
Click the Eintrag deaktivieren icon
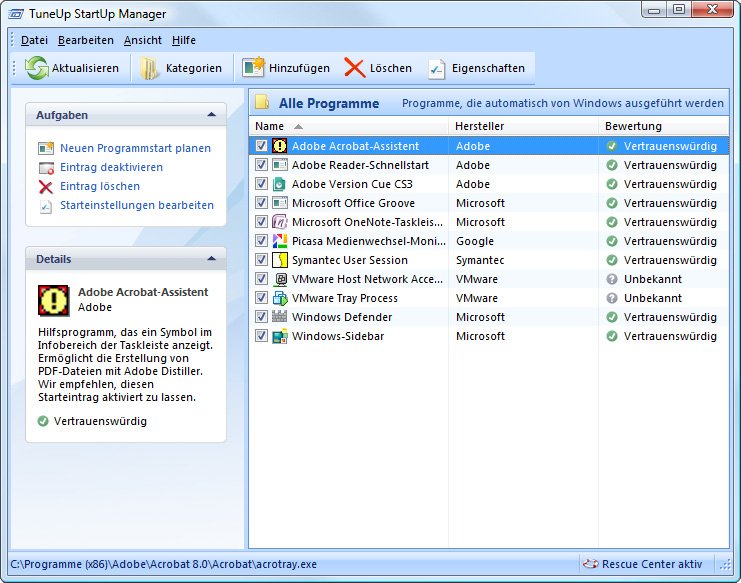[x=46, y=168]
